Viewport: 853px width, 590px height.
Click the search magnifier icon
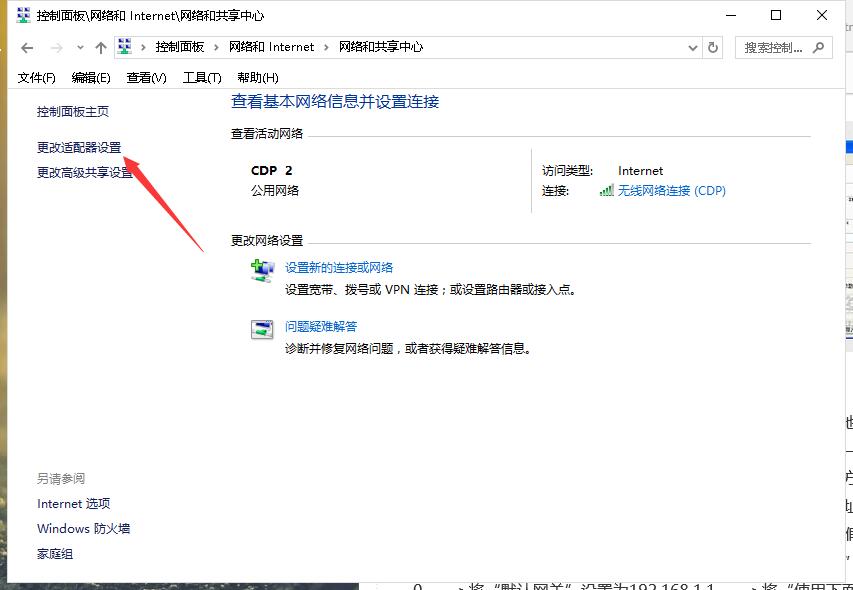coord(818,47)
